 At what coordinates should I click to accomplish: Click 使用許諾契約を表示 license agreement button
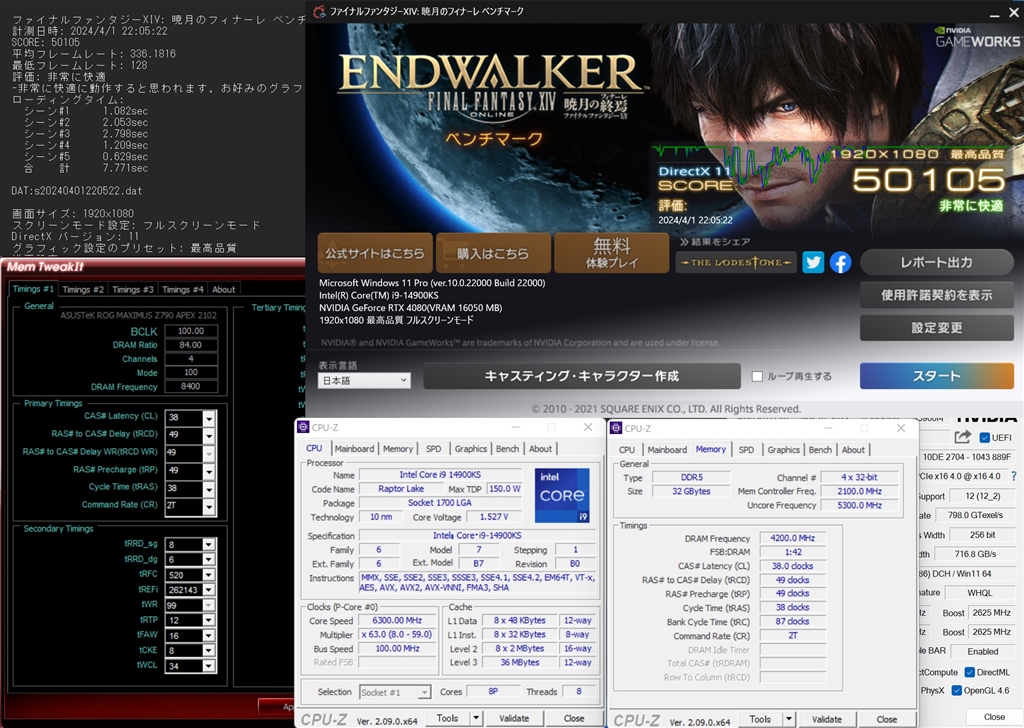[936, 295]
